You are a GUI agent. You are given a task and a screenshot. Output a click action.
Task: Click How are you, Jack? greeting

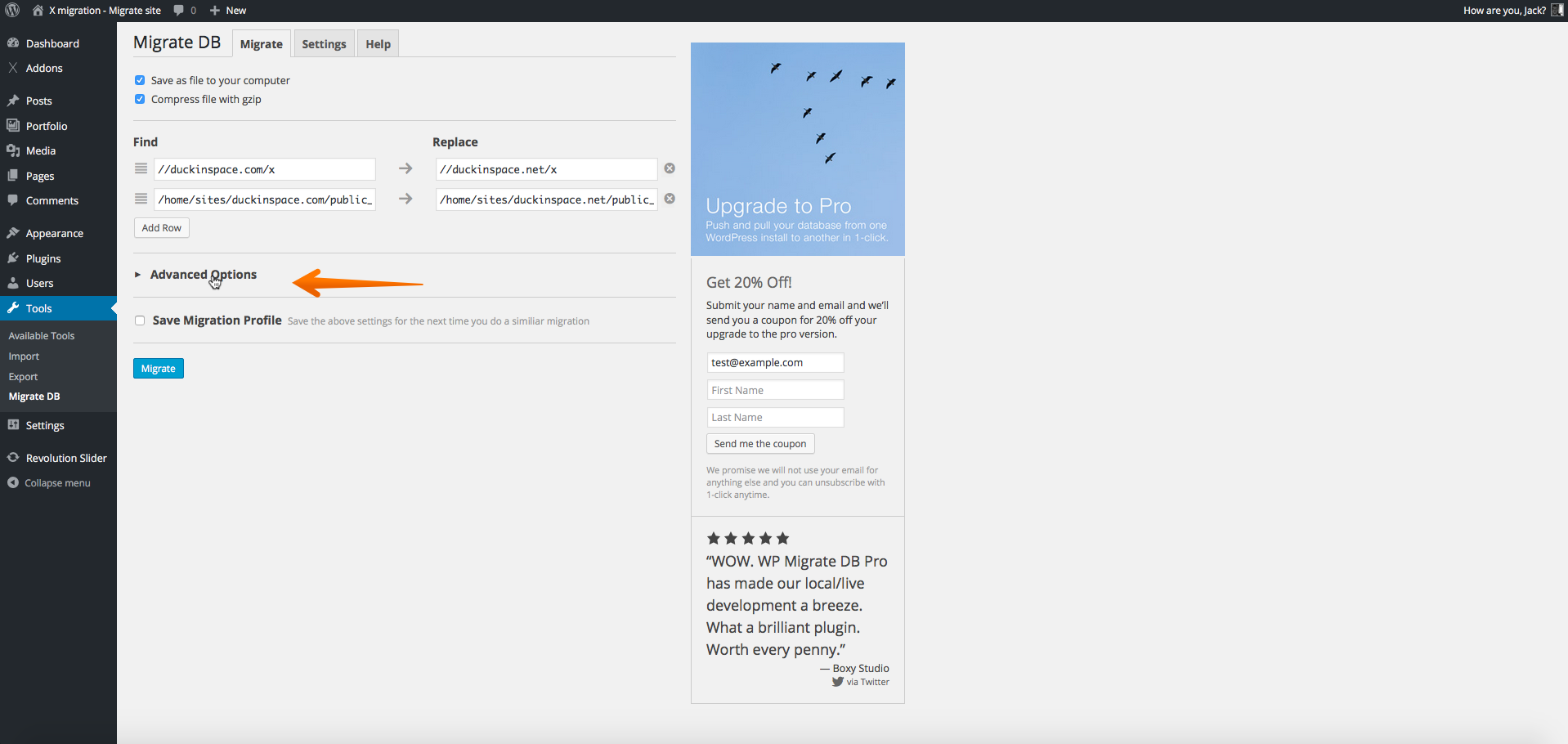(x=1504, y=11)
